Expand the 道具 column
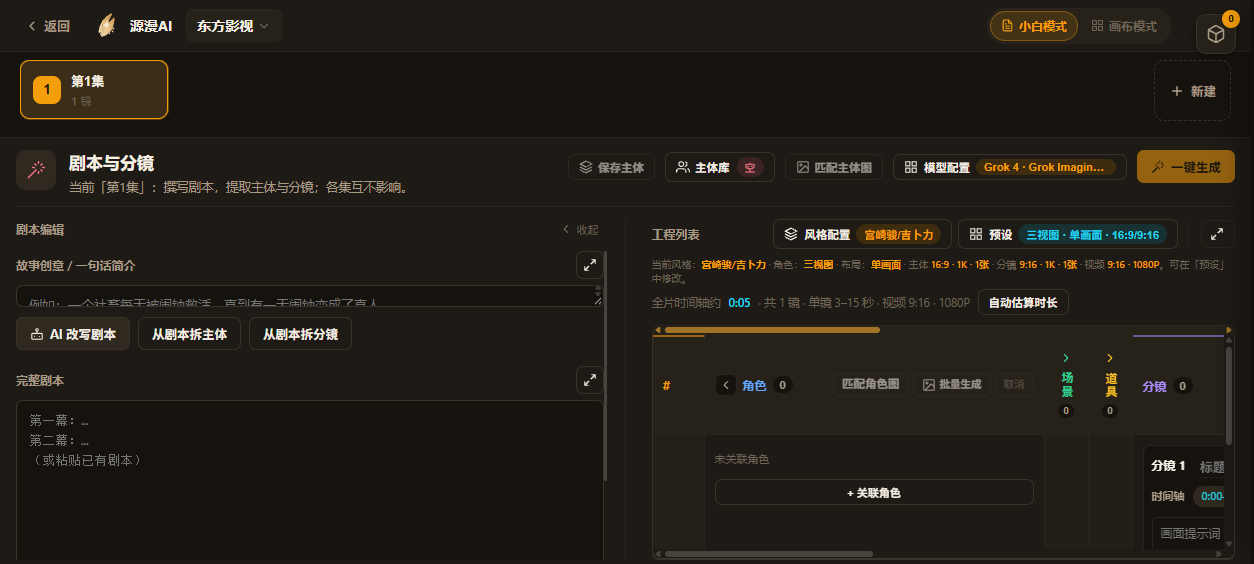The width and height of the screenshot is (1254, 564). click(1110, 358)
